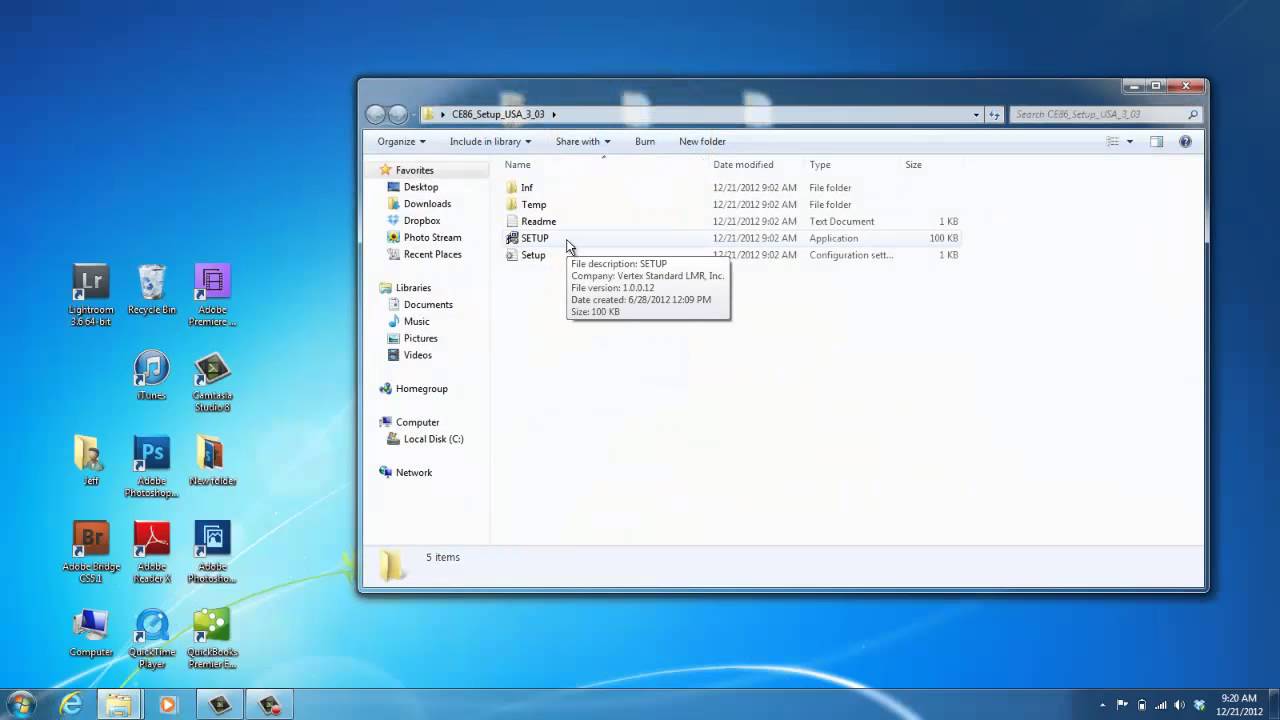Viewport: 1280px width, 720px height.
Task: Show hidden icons in the system tray
Action: 1103,704
